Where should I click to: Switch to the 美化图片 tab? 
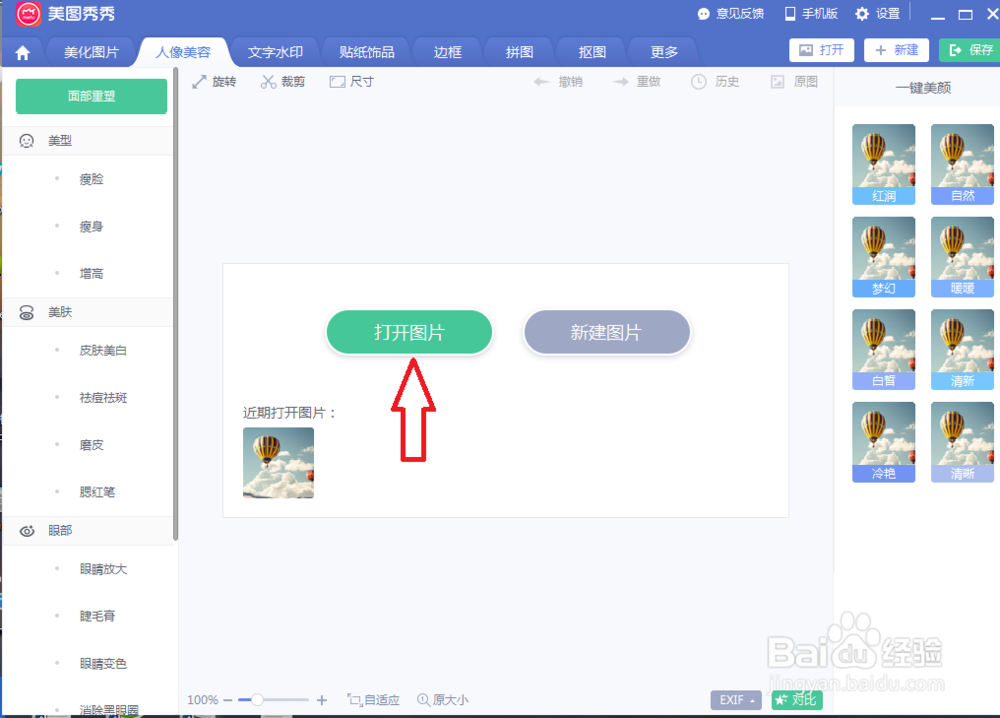click(x=91, y=51)
